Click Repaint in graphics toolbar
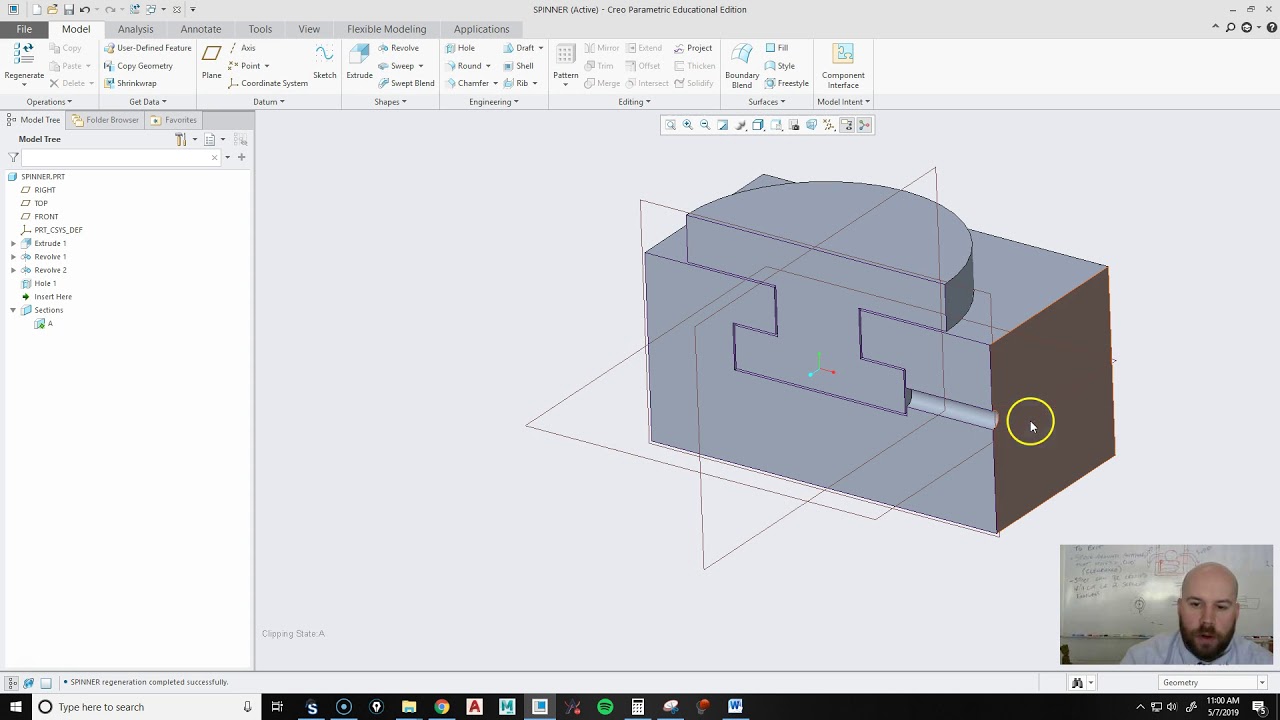The height and width of the screenshot is (720, 1280). tap(723, 125)
